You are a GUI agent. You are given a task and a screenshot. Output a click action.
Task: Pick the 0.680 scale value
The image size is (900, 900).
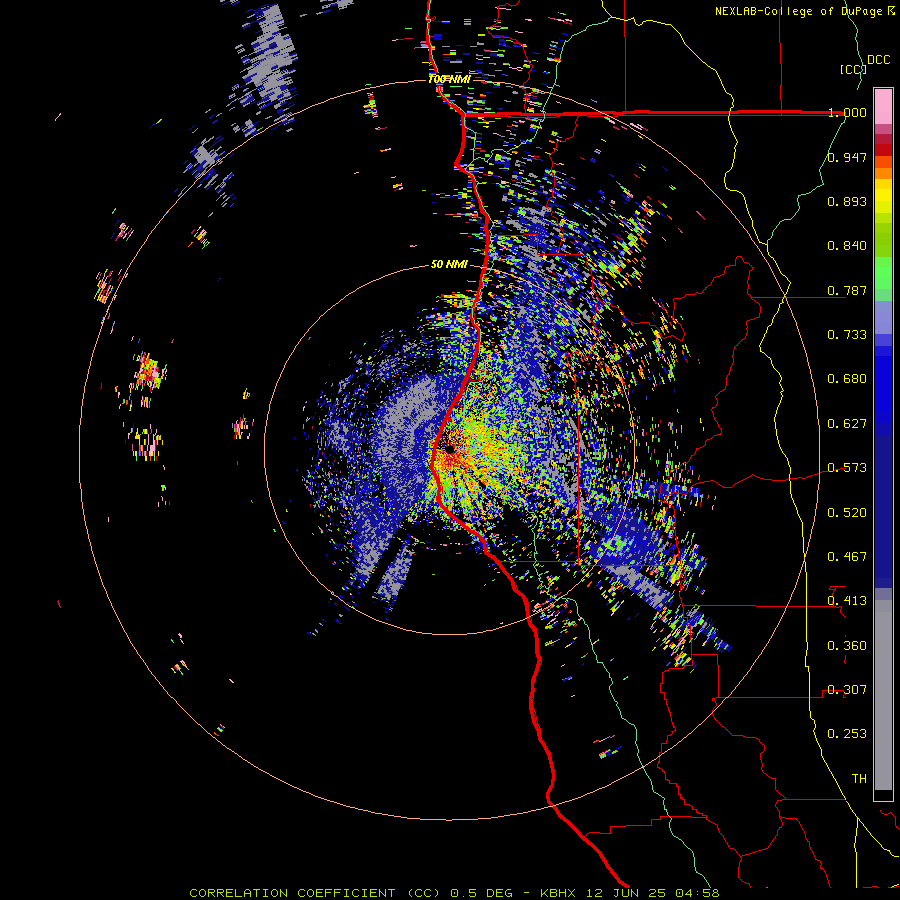[847, 379]
